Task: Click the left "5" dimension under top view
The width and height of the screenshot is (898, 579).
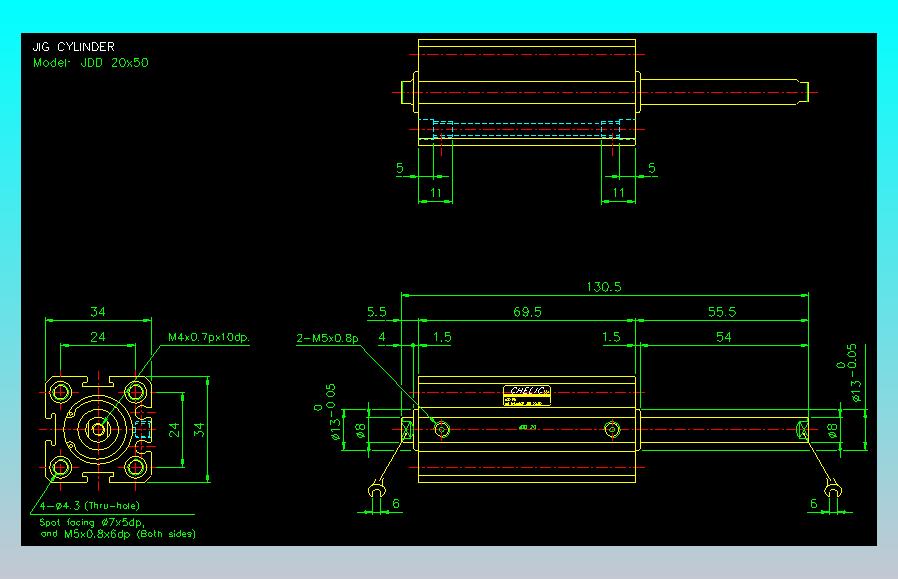Action: click(x=400, y=168)
